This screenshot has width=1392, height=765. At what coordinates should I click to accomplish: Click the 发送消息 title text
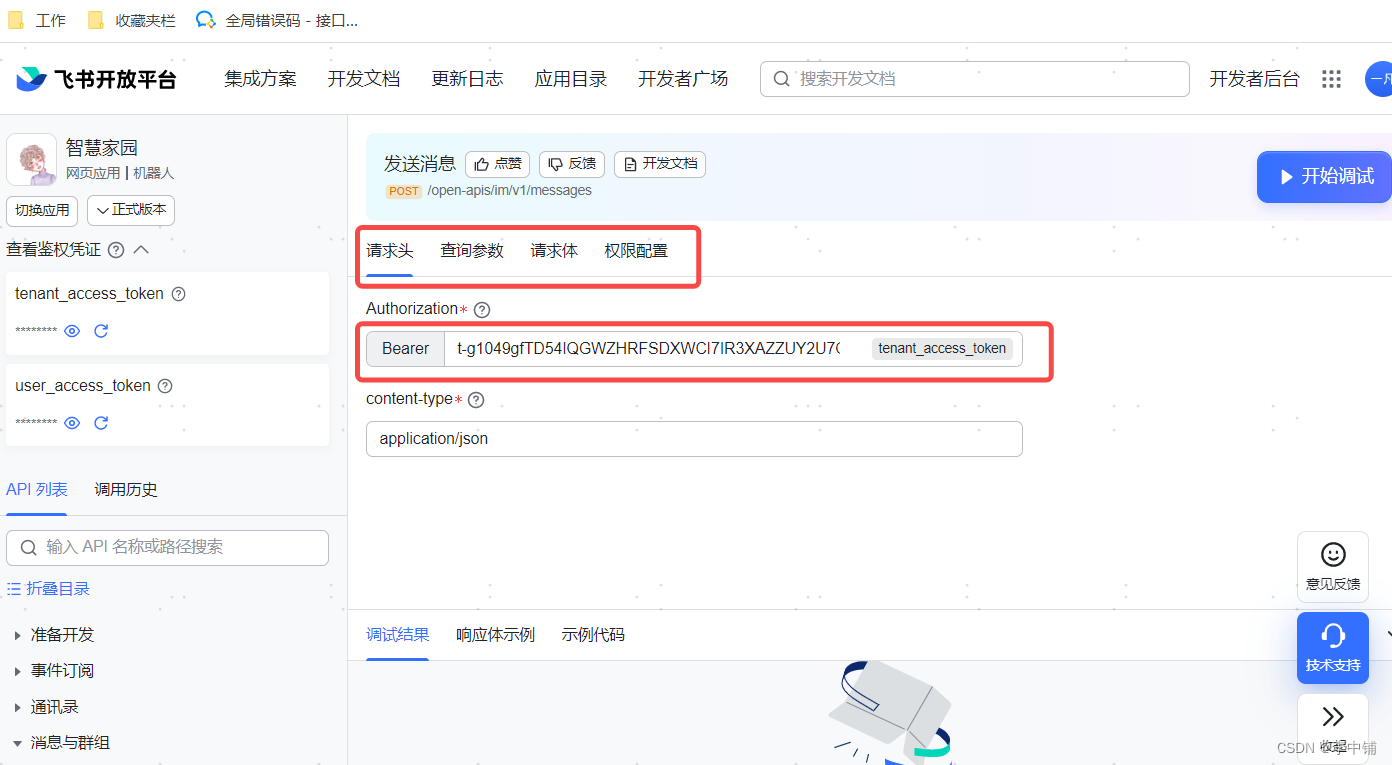(420, 164)
